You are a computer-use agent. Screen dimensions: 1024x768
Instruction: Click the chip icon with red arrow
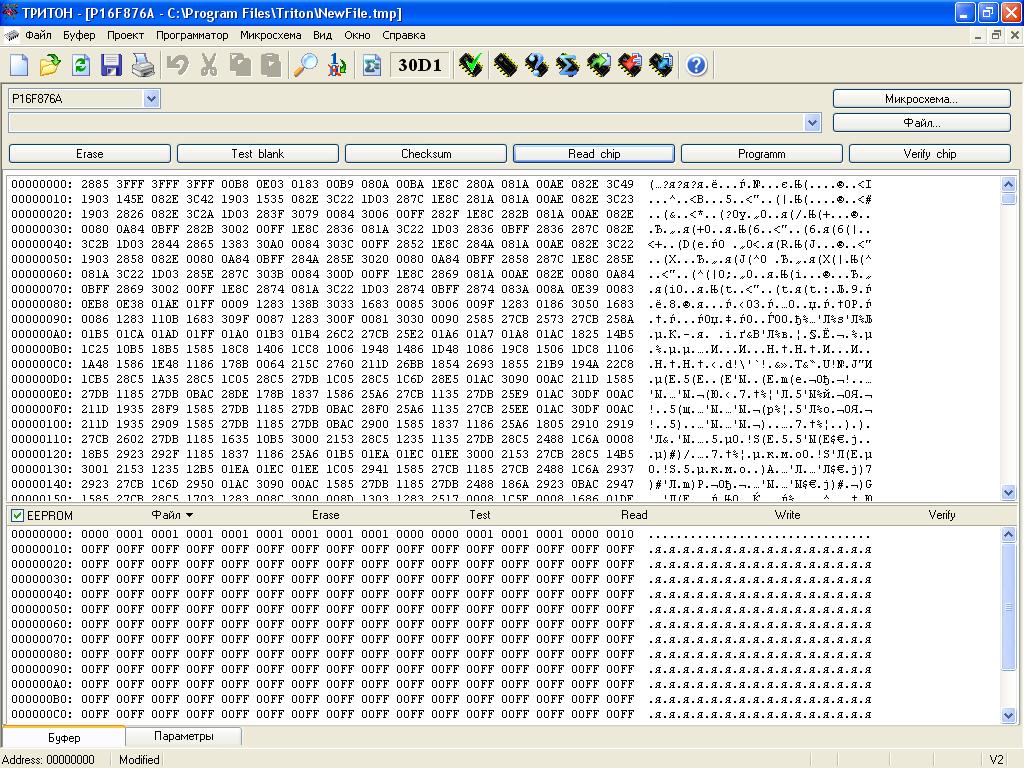pyautogui.click(x=629, y=66)
